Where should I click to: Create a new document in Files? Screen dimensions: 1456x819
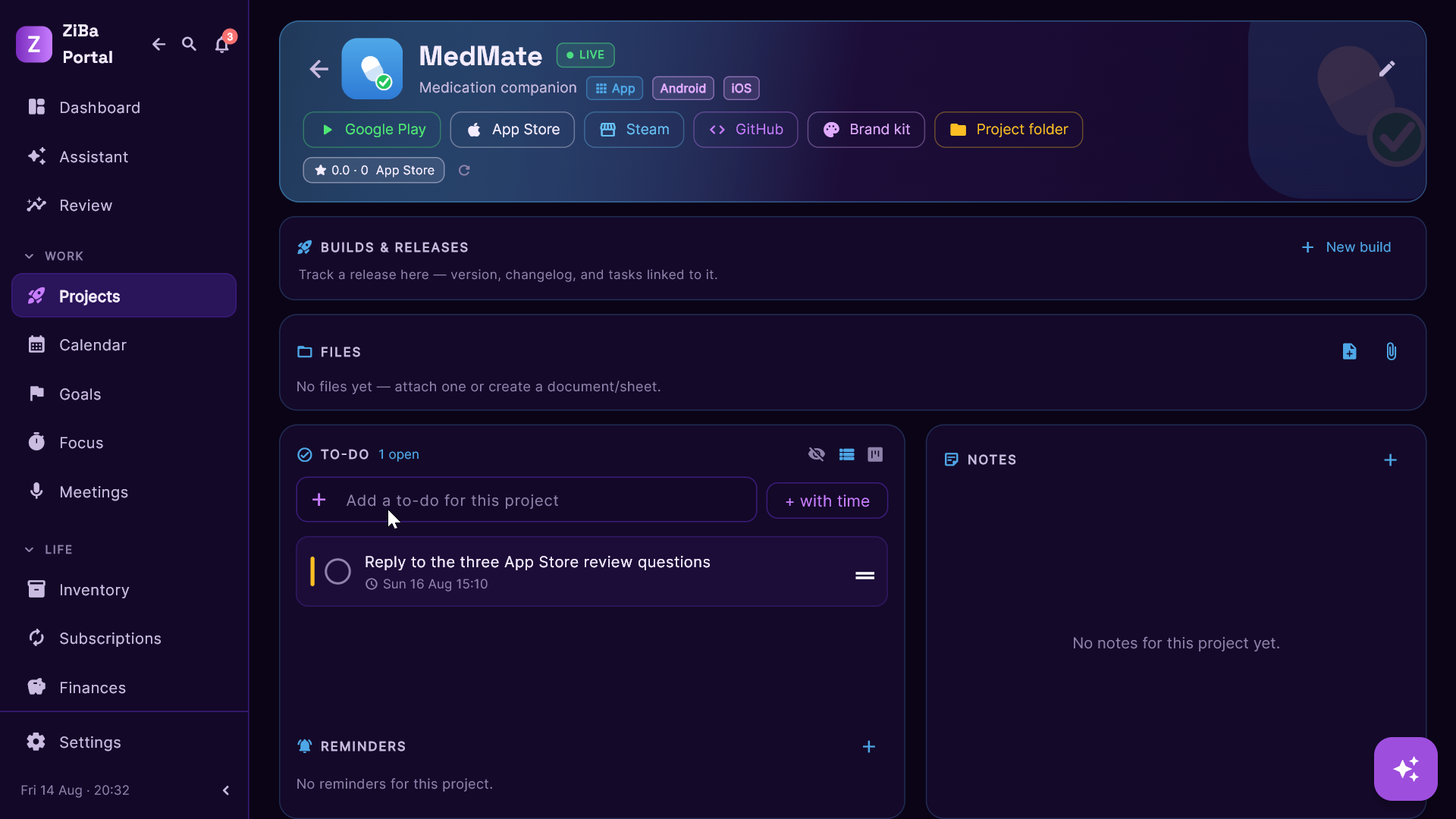pos(1350,352)
